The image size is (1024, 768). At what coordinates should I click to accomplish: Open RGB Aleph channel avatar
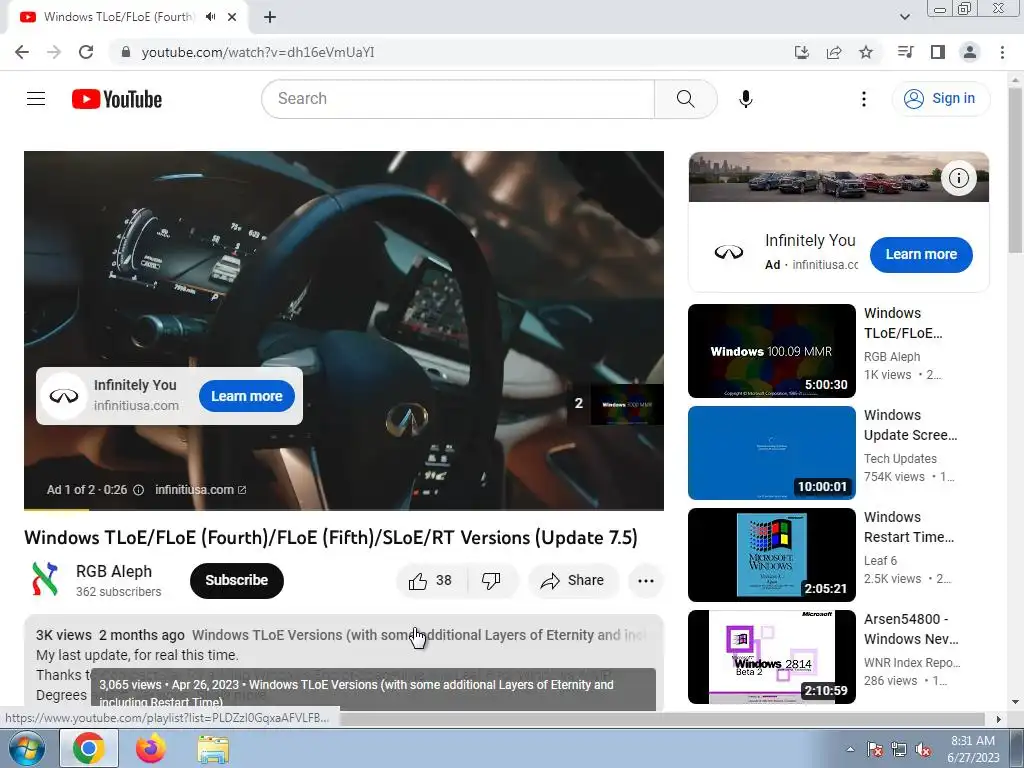coord(45,579)
